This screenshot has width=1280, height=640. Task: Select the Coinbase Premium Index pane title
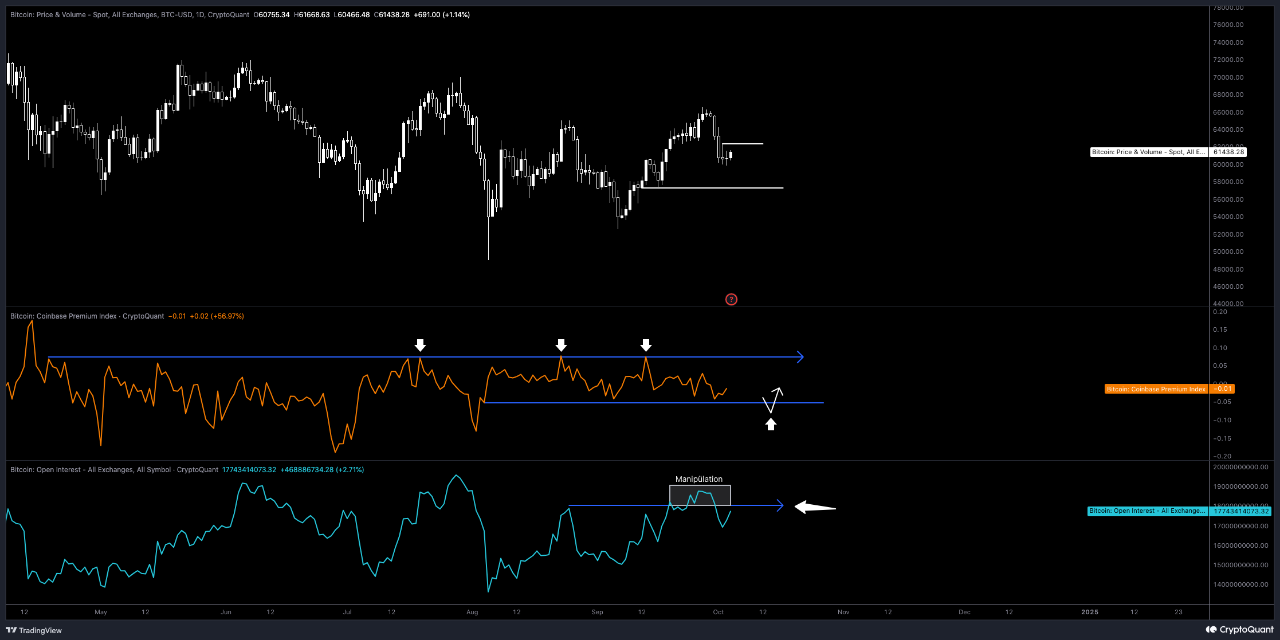63,314
